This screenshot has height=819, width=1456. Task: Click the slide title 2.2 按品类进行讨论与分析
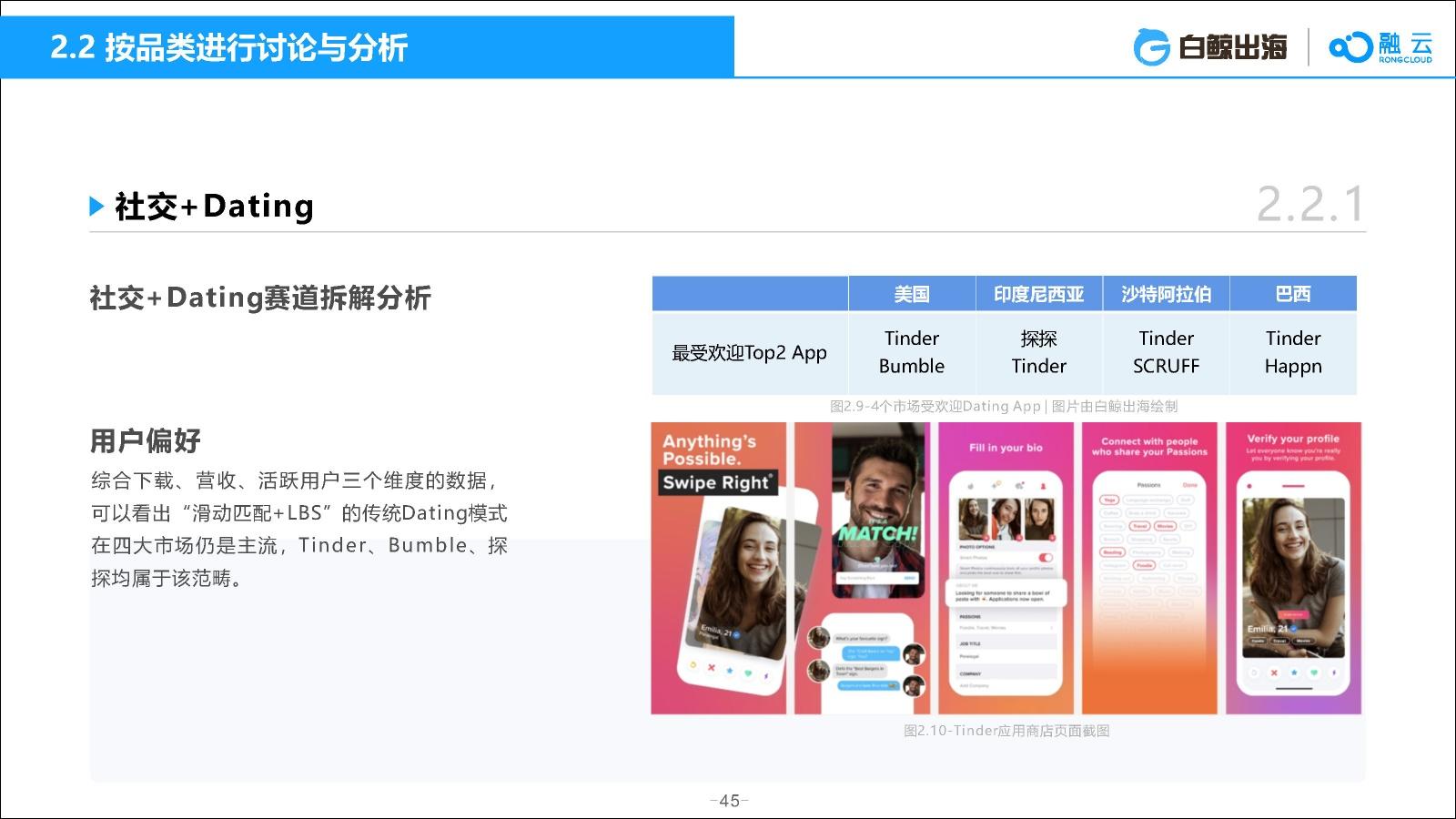tap(228, 47)
